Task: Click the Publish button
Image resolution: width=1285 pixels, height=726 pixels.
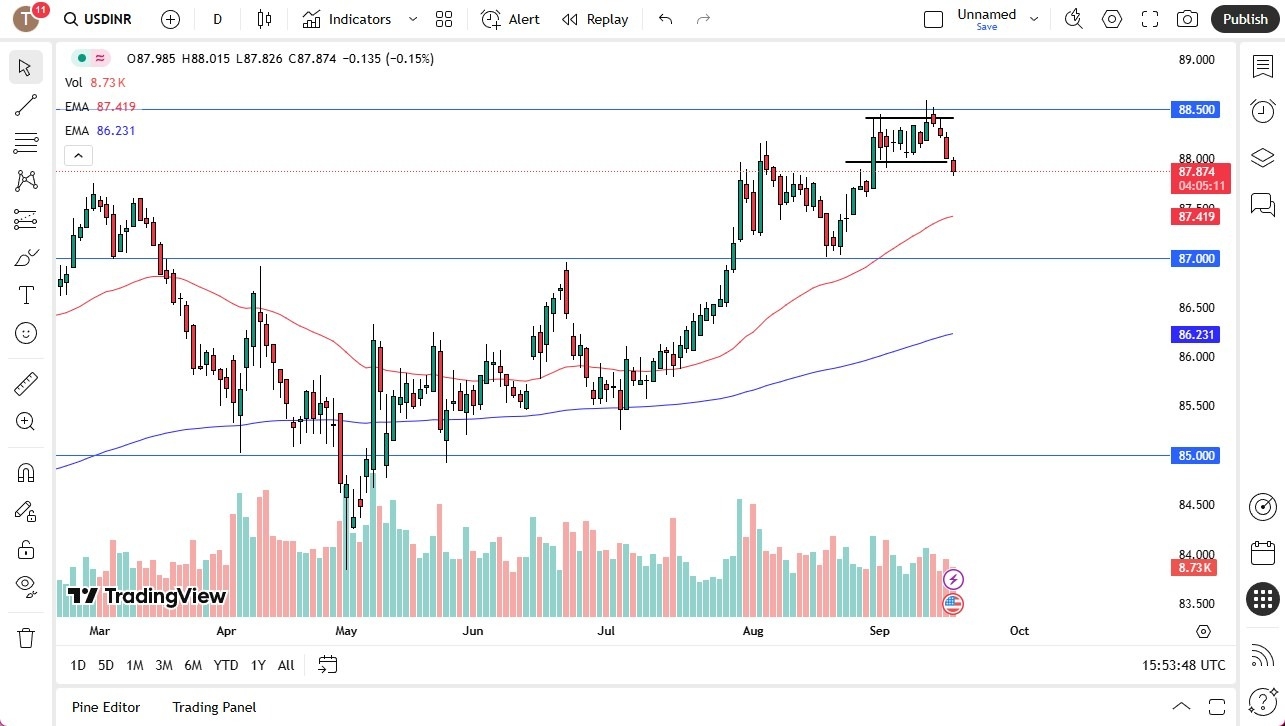Action: click(x=1245, y=19)
